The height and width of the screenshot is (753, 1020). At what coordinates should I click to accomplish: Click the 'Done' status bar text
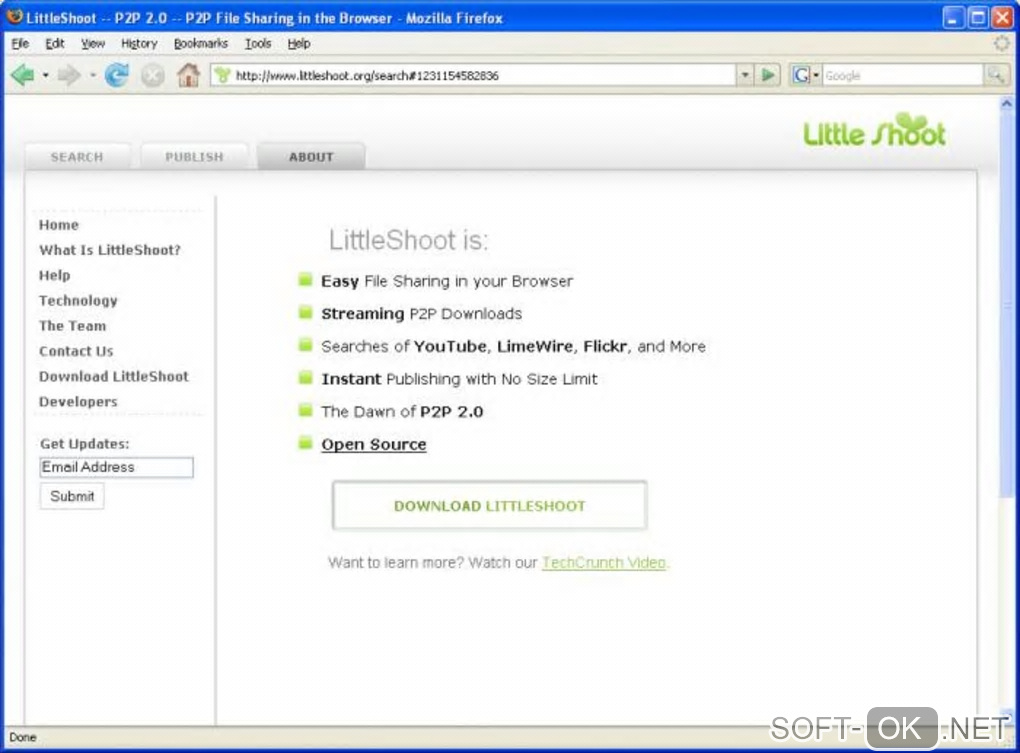(23, 737)
